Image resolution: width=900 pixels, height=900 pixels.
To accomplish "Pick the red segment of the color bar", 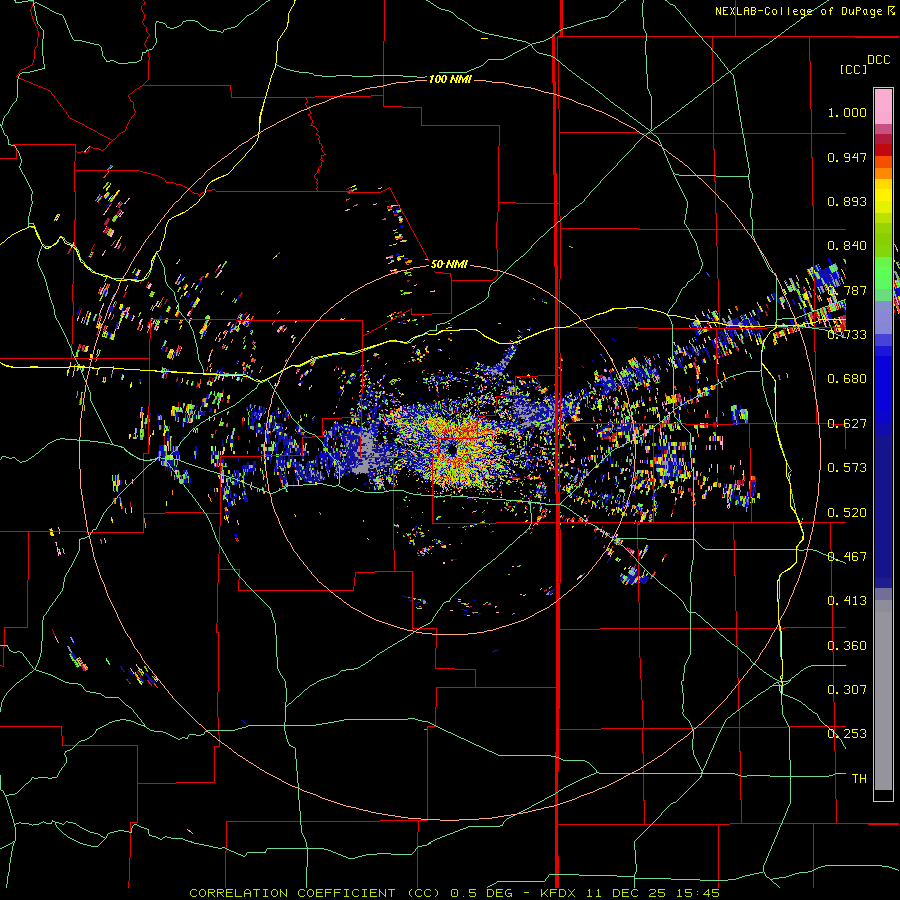I will coord(883,149).
